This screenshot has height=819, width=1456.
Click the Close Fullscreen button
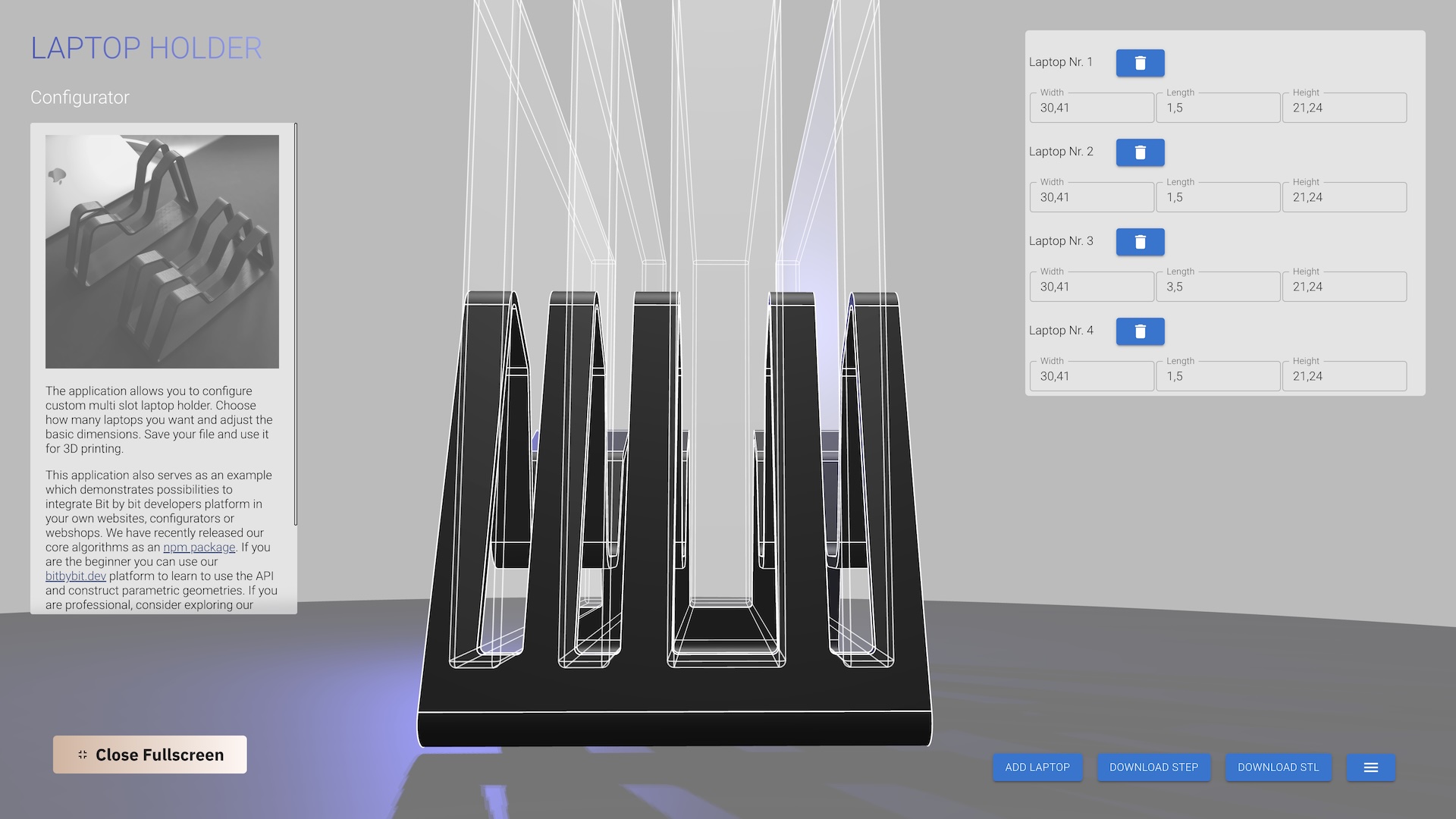pos(149,755)
